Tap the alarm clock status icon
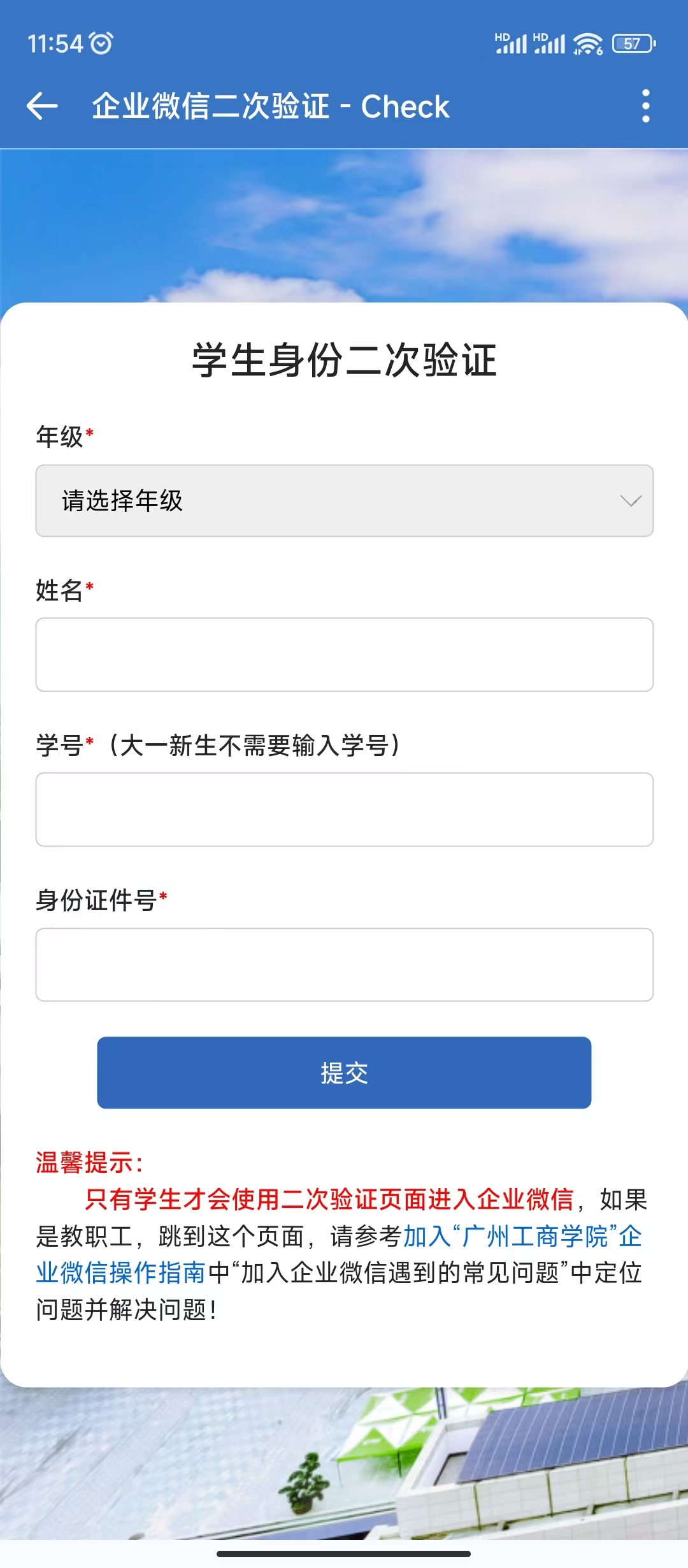This screenshot has height=1568, width=688. (101, 43)
